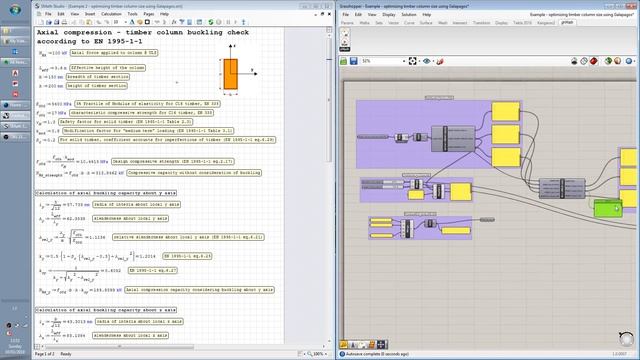Open SMath Studio Tools menu
Viewport: 640px width, 360px height.
[x=132, y=14]
